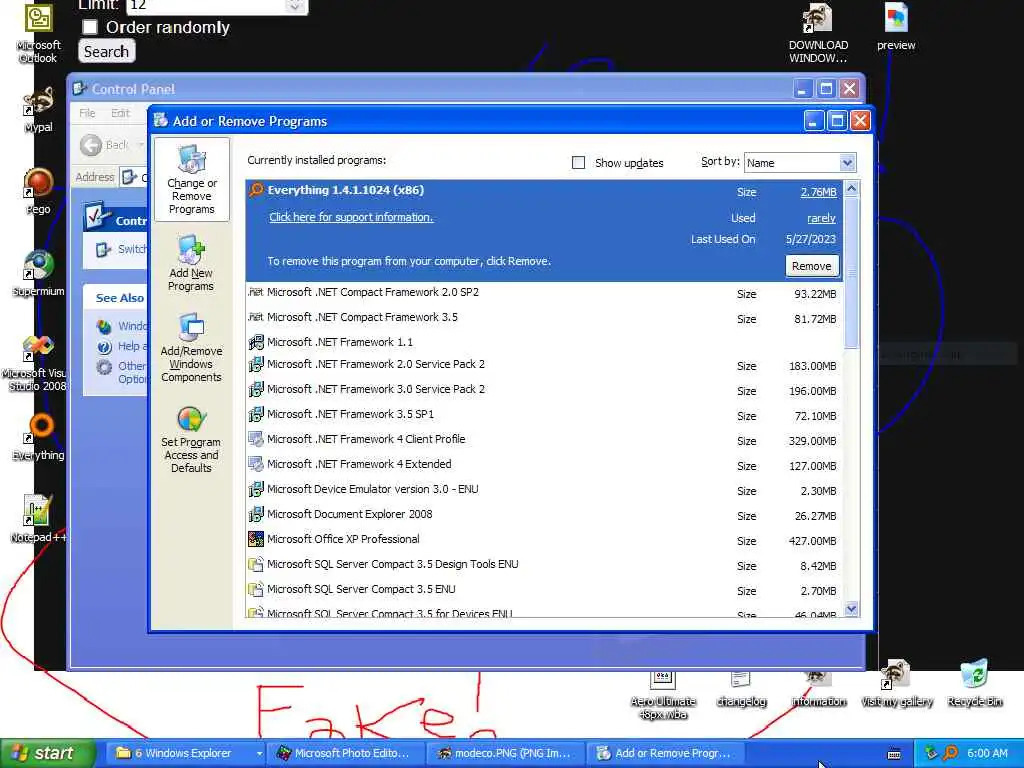The height and width of the screenshot is (768, 1024).
Task: Click the 6:00 AM clock
Action: pos(987,753)
